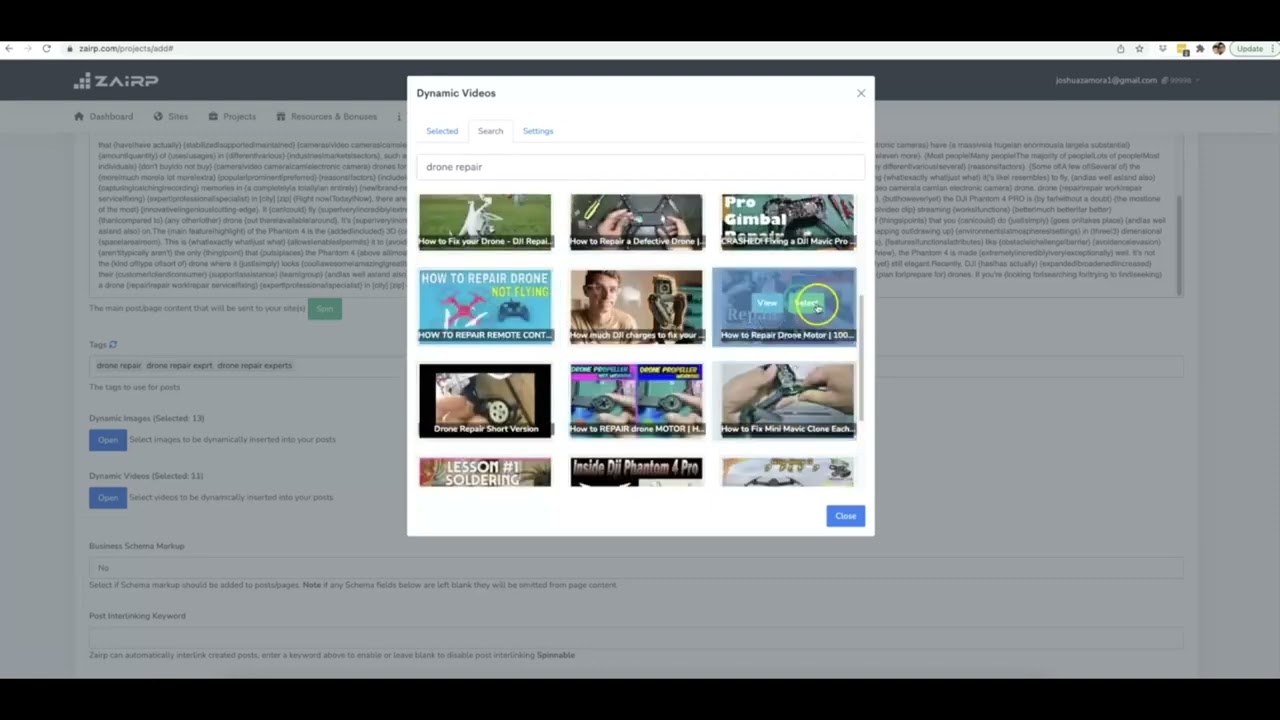
Task: Select 'How to Fix your Drone - DJI' thumbnail
Action: point(485,221)
